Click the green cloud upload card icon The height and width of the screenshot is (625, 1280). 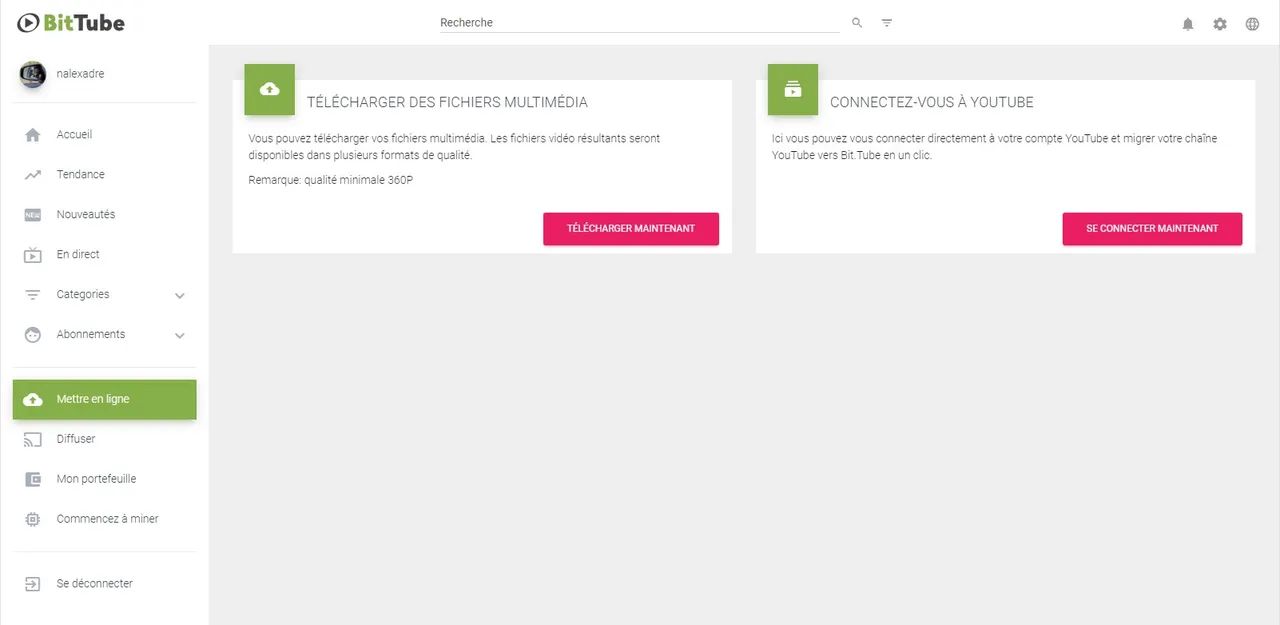pyautogui.click(x=270, y=89)
